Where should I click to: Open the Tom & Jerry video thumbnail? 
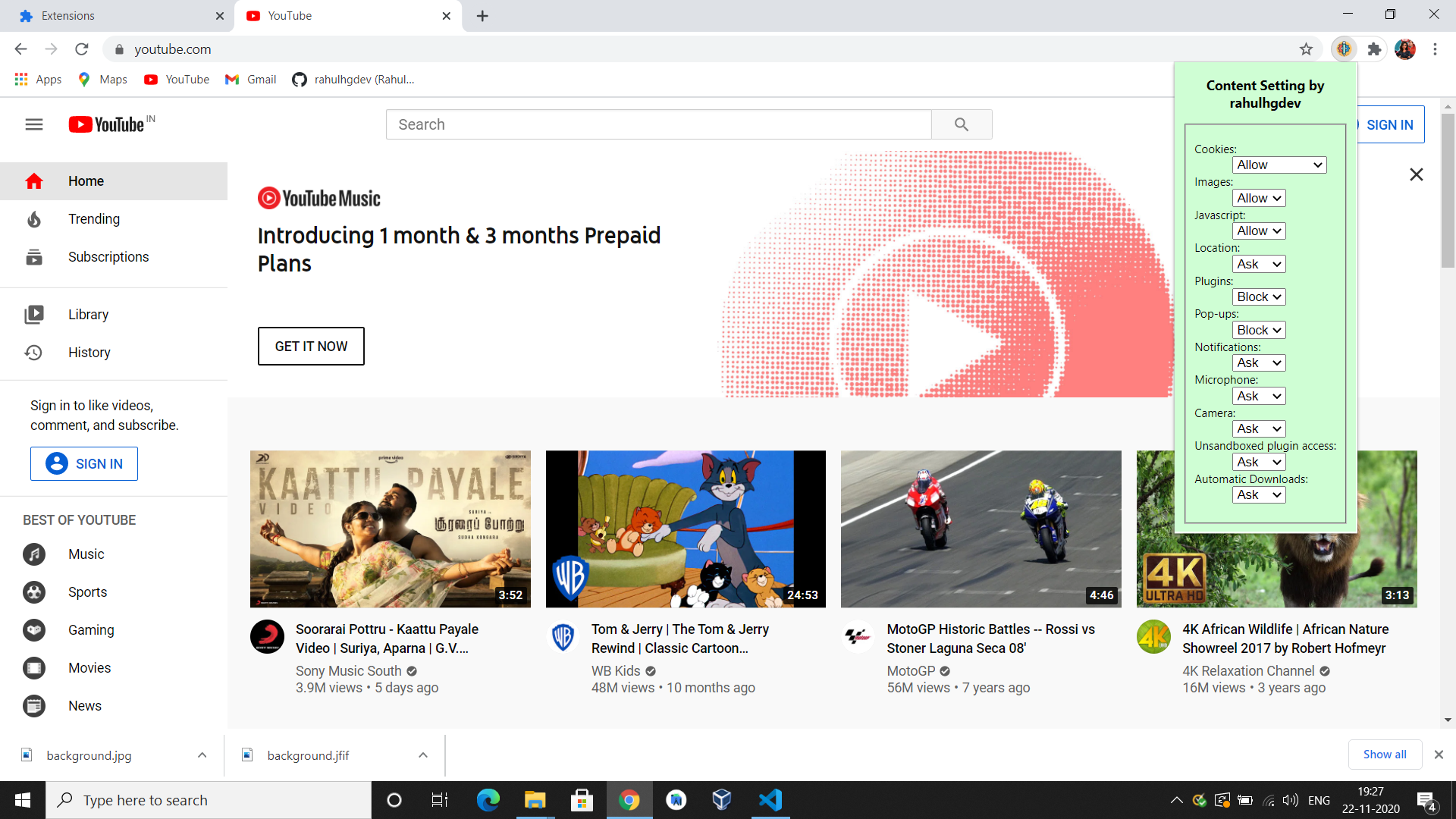686,529
